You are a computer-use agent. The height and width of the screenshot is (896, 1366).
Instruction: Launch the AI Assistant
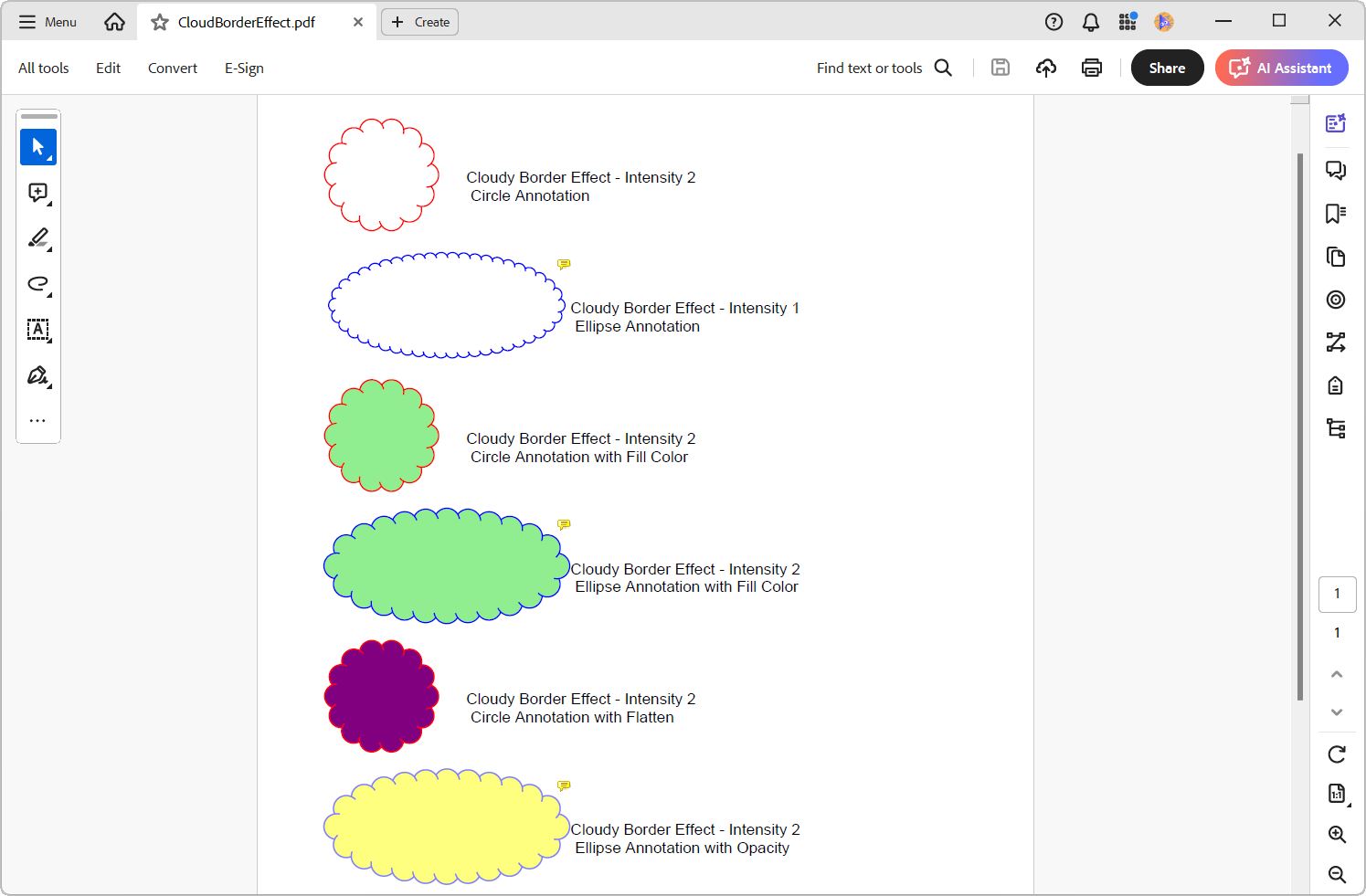pos(1281,68)
